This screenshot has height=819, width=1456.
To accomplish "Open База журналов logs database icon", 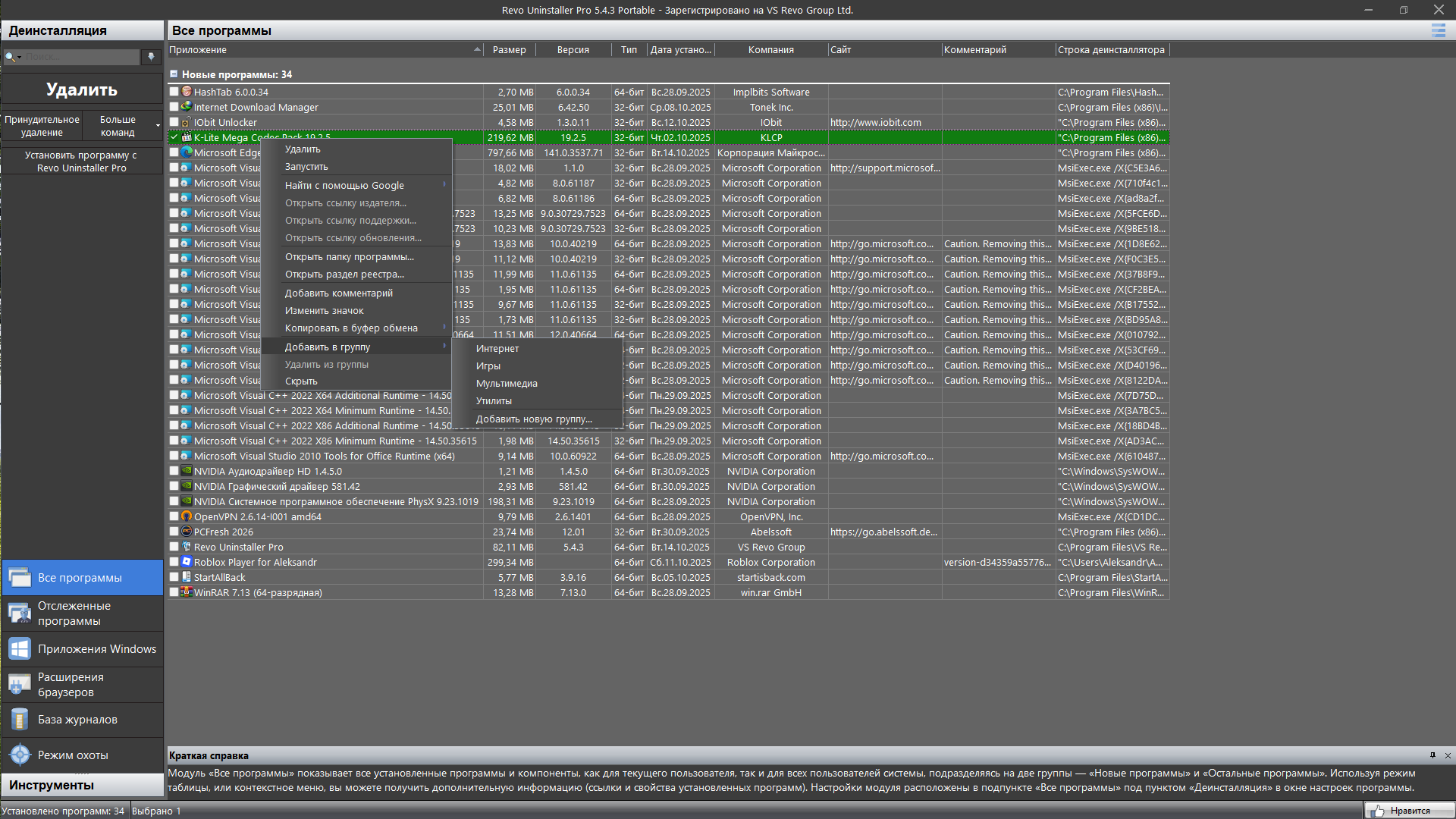I will (20, 720).
